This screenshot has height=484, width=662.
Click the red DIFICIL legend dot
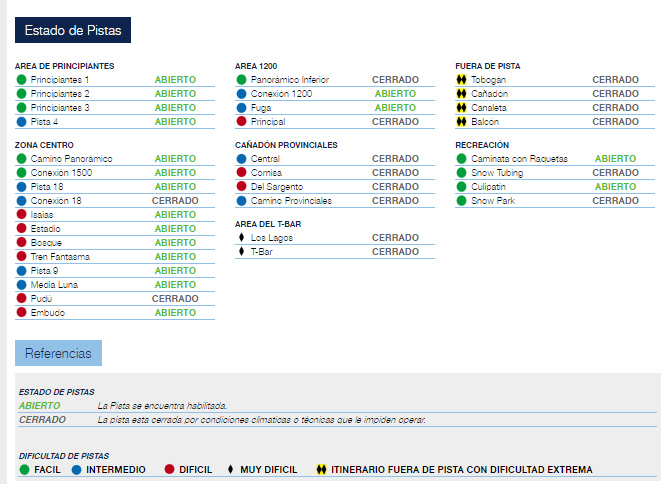[169, 469]
